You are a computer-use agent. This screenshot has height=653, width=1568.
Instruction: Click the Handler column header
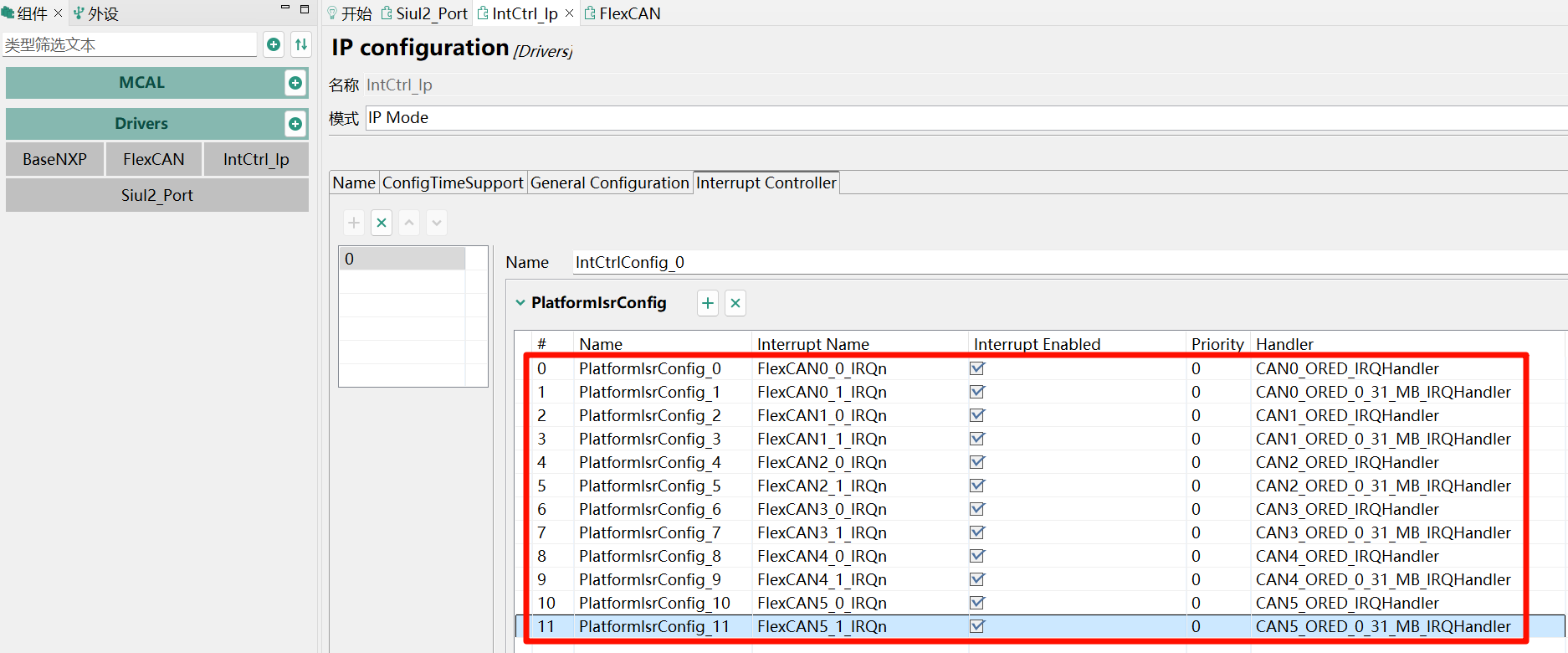(x=1285, y=344)
